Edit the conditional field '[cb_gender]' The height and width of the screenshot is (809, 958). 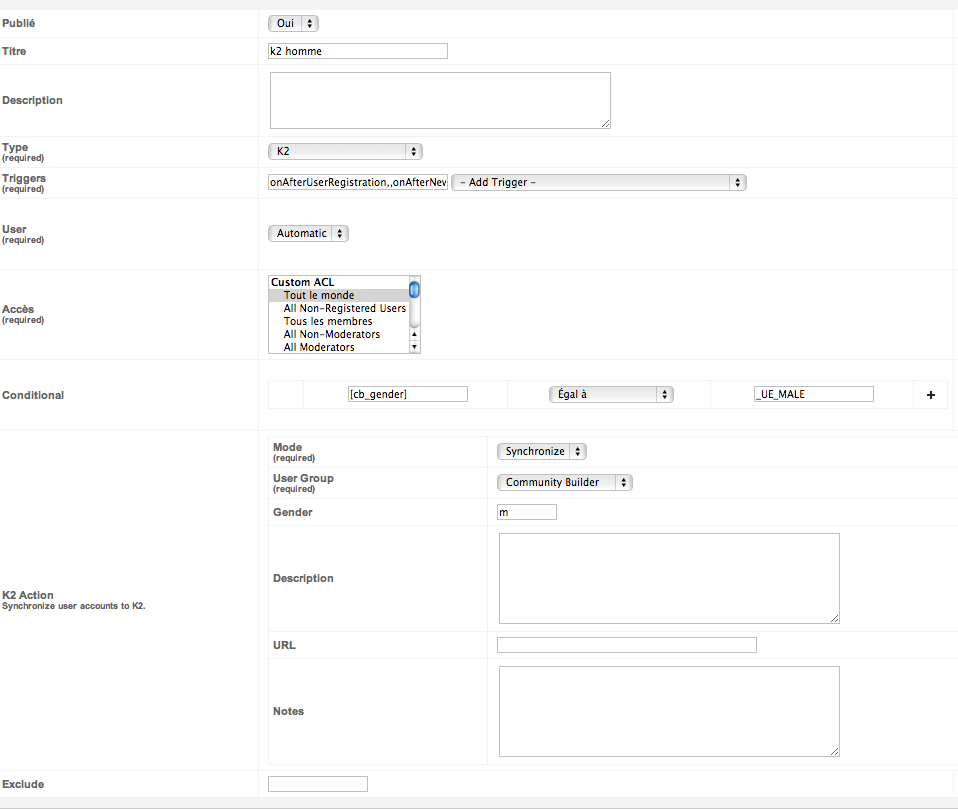pos(408,394)
